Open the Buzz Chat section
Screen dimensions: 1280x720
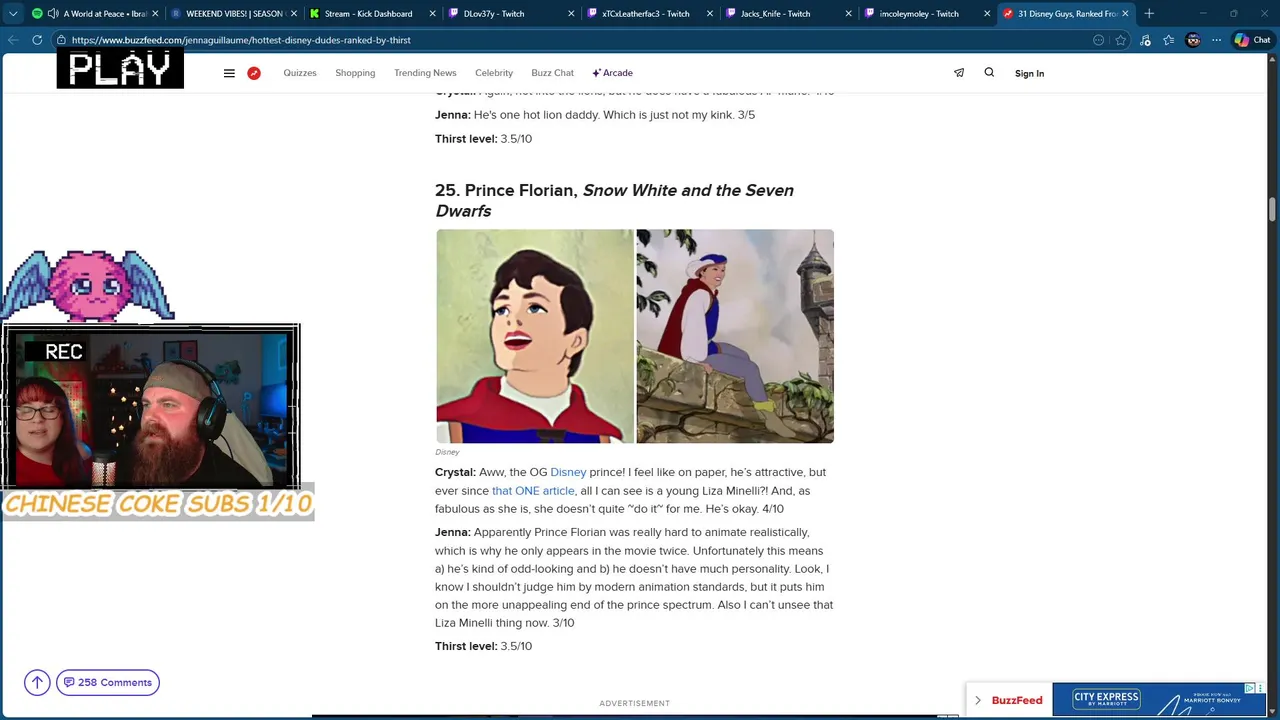pyautogui.click(x=552, y=73)
